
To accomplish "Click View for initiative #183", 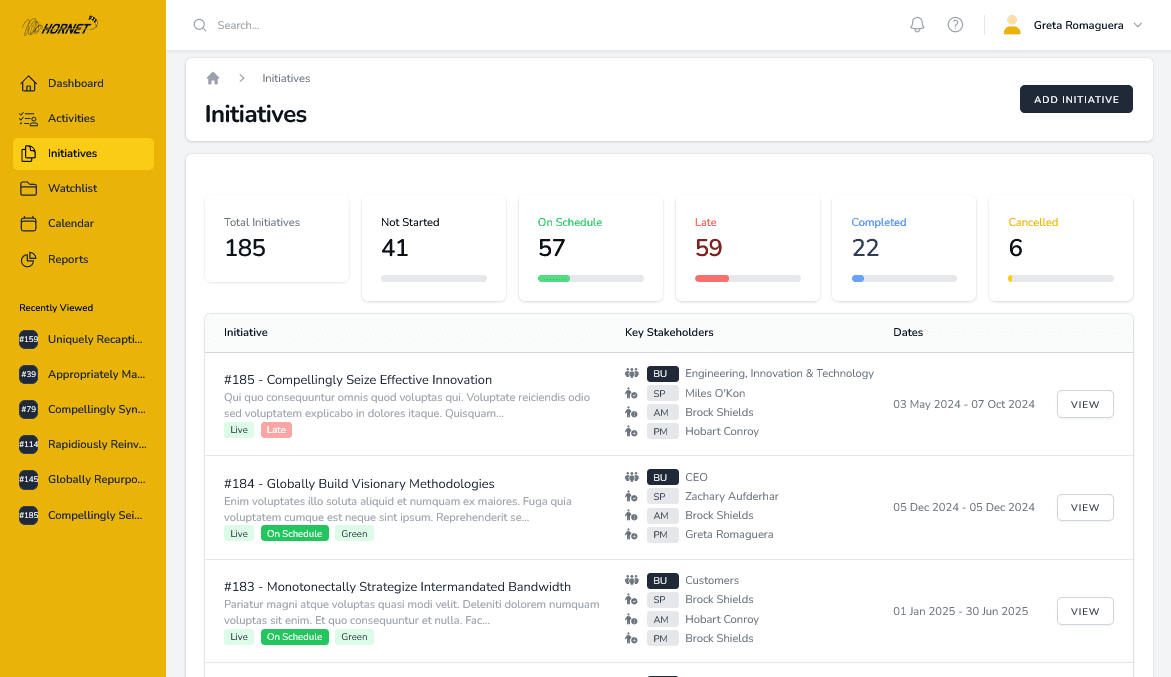I will [x=1084, y=611].
